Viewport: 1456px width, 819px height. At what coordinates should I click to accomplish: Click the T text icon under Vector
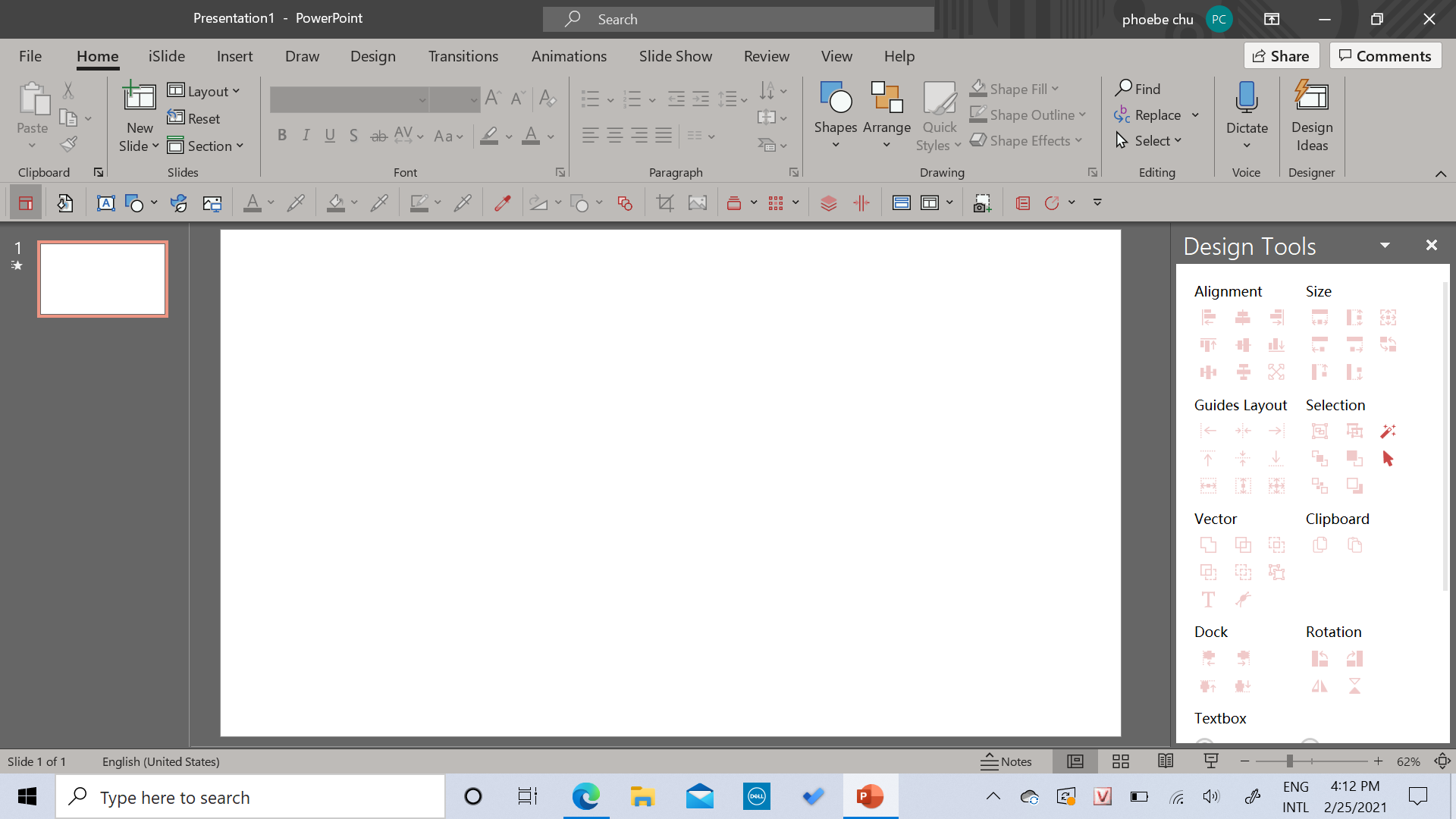(x=1209, y=600)
